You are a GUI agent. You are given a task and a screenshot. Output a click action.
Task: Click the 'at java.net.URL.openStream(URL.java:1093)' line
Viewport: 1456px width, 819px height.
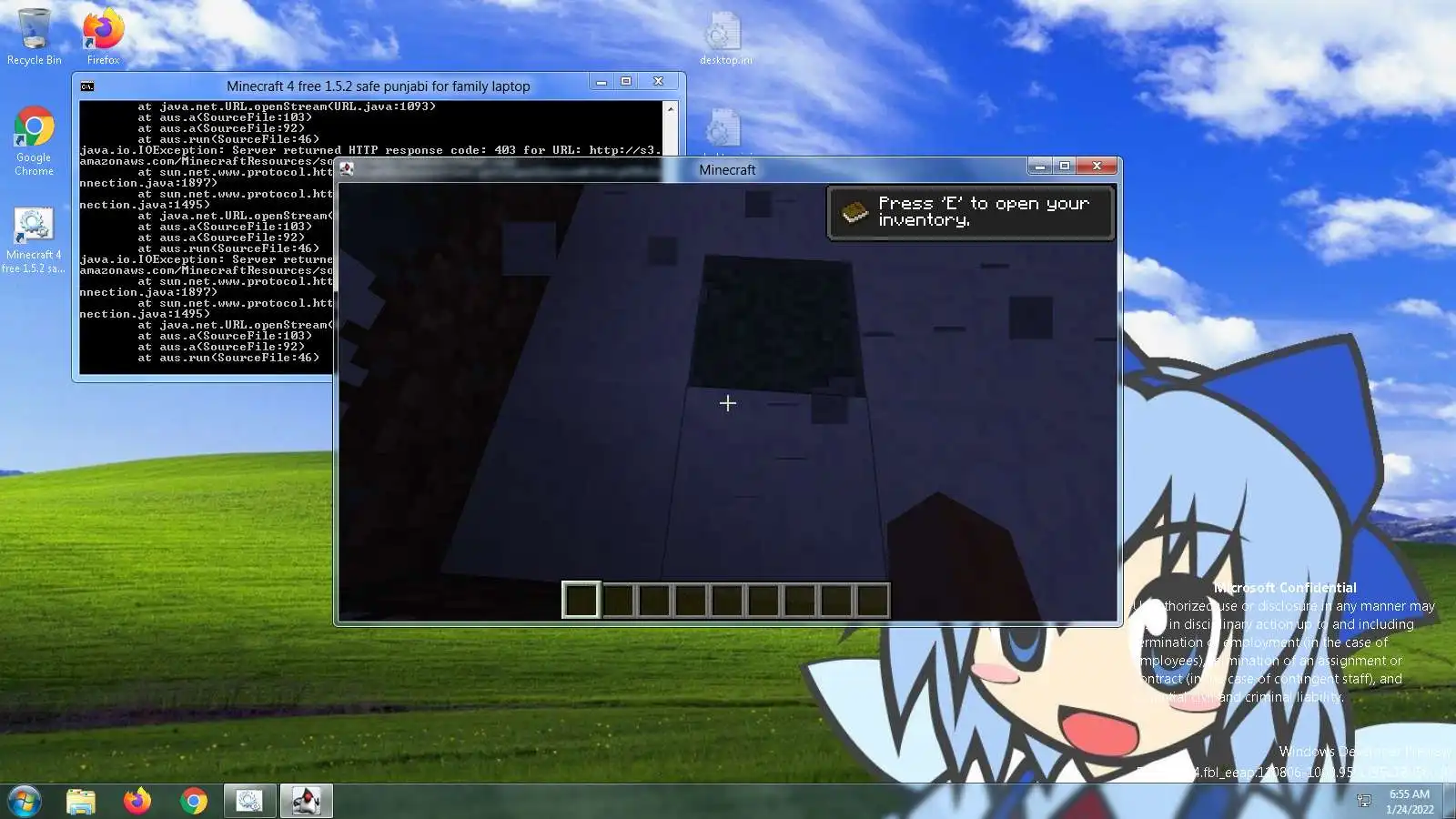point(287,106)
